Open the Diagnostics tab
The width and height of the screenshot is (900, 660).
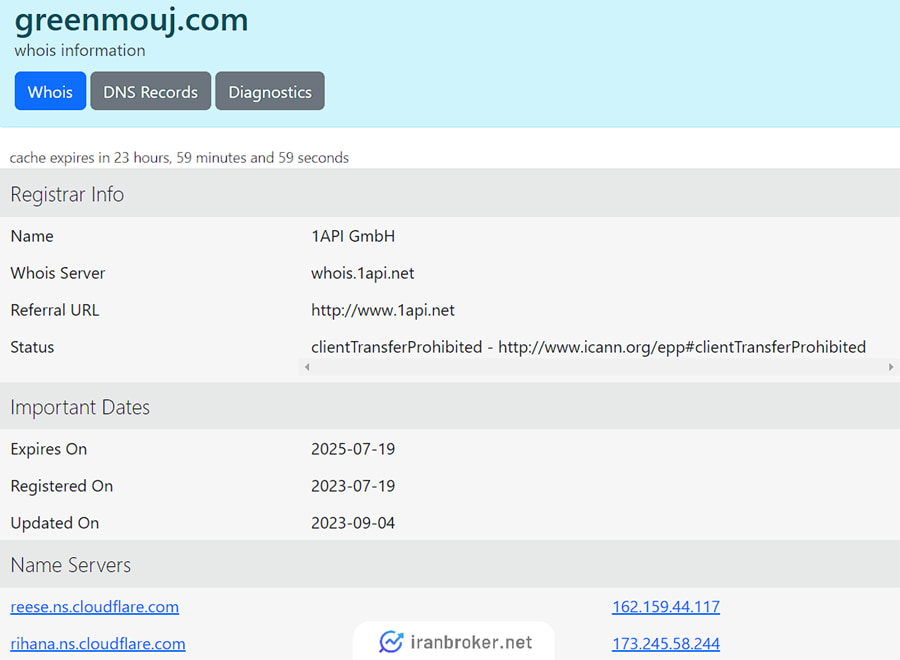pyautogui.click(x=270, y=91)
